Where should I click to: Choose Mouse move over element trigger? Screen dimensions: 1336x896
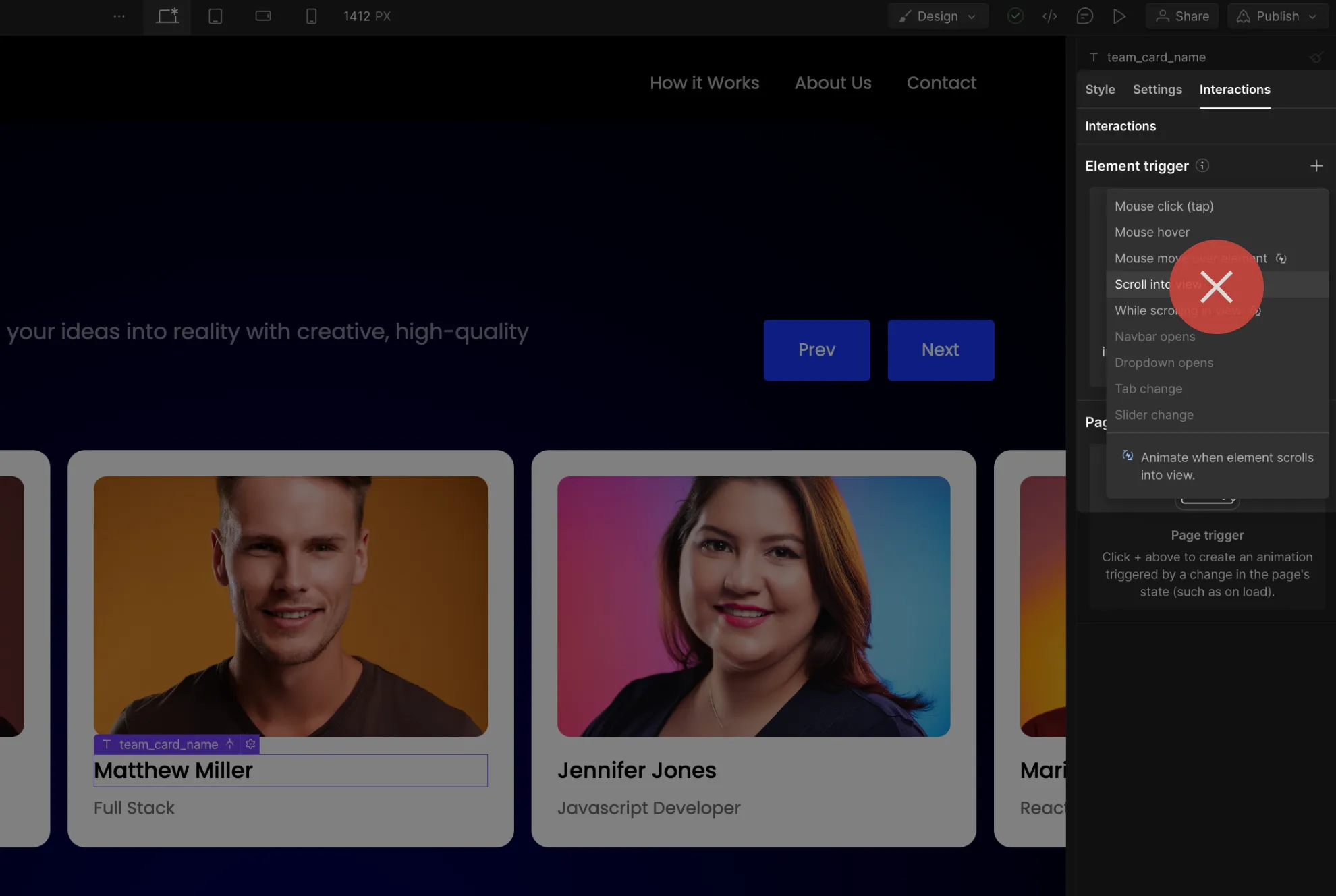point(1217,258)
